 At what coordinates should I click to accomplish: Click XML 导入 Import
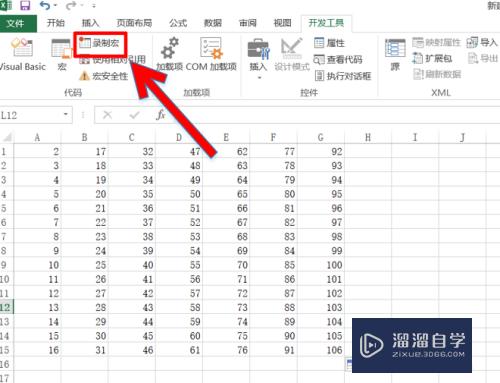click(482, 42)
